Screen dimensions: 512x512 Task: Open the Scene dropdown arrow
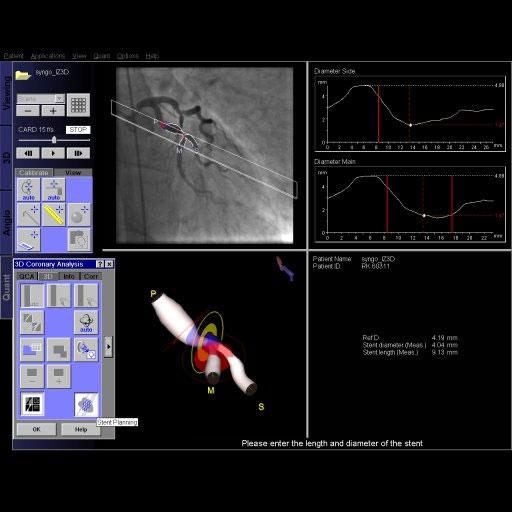[60, 99]
